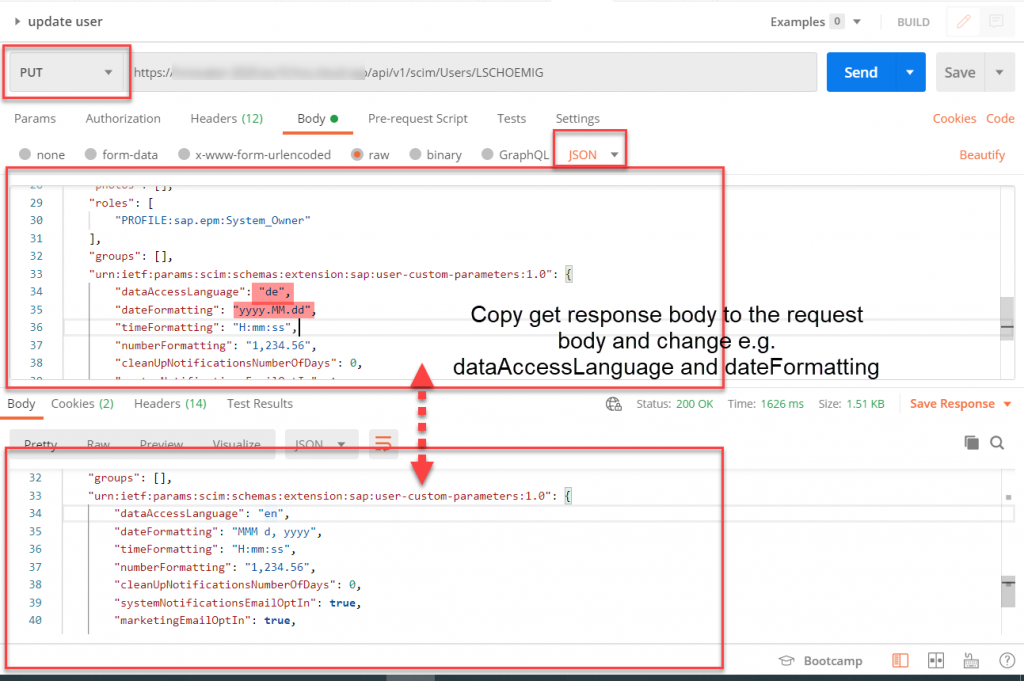Open the help question mark icon
This screenshot has height=681, width=1024.
coord(1007,661)
